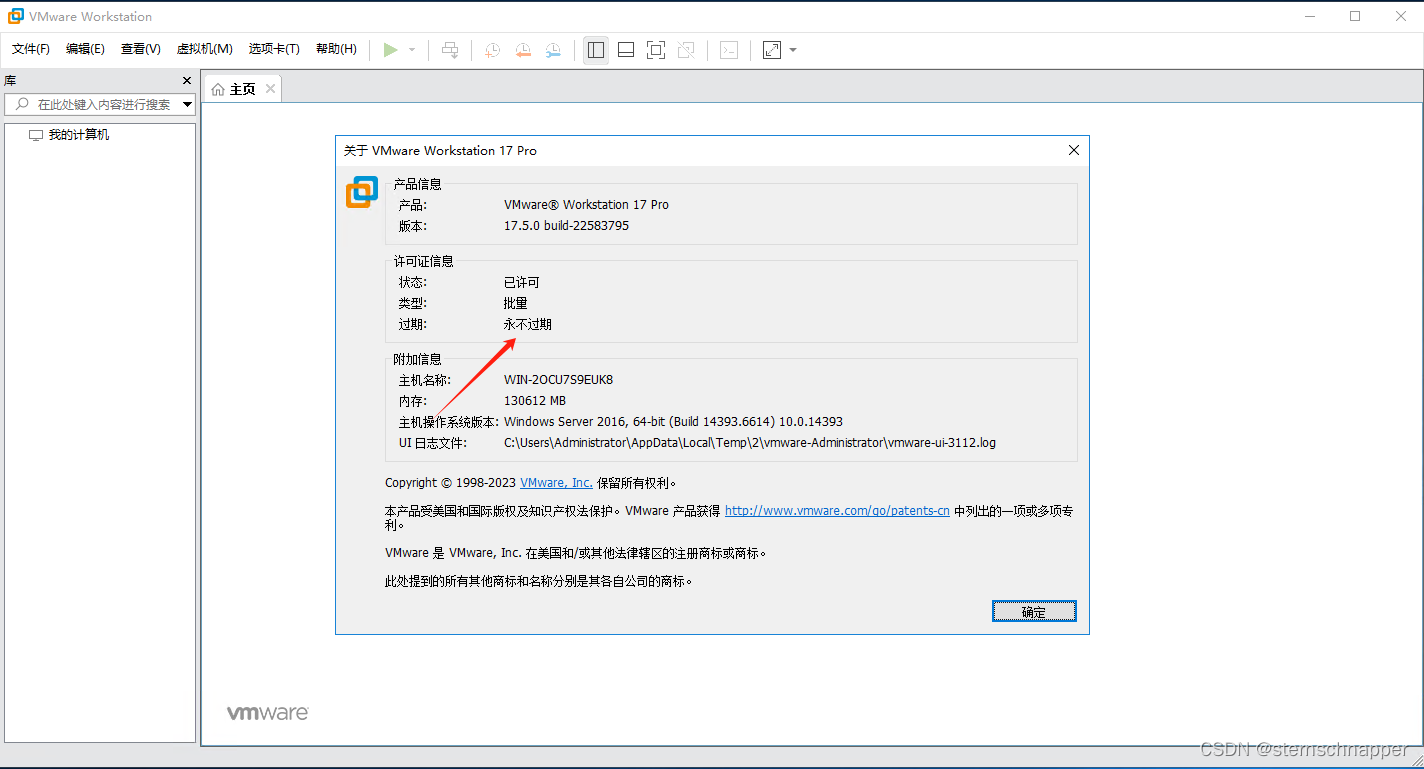Close the About VMware Workstation dialog
This screenshot has height=769, width=1424.
[1074, 151]
